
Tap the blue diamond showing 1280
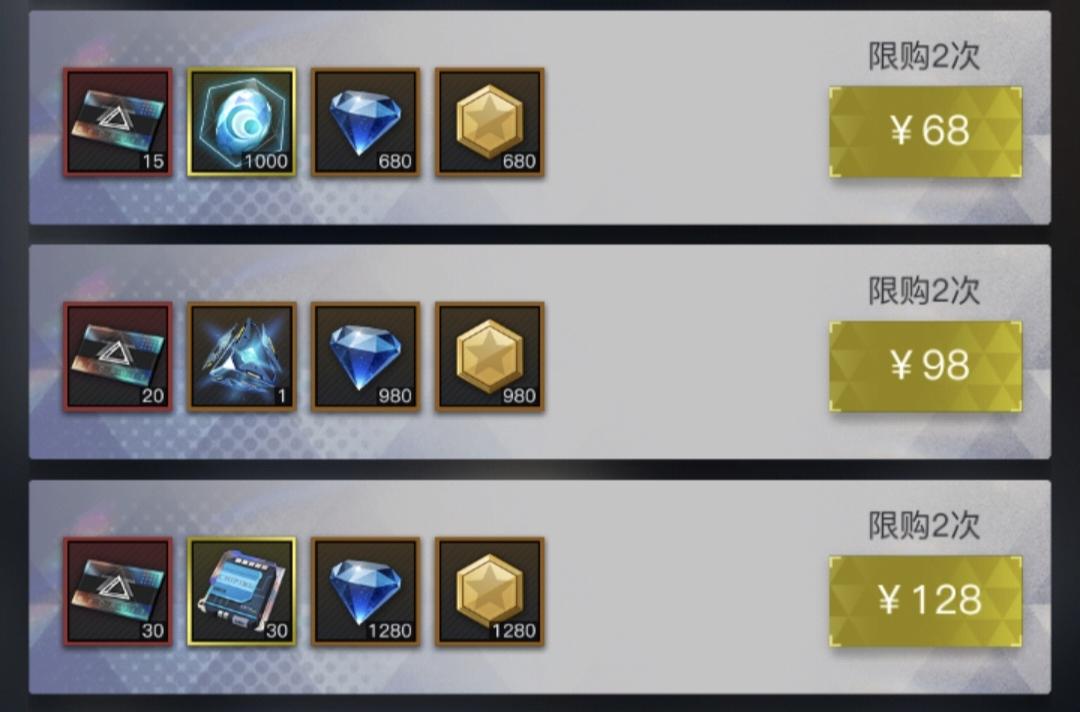(x=366, y=591)
